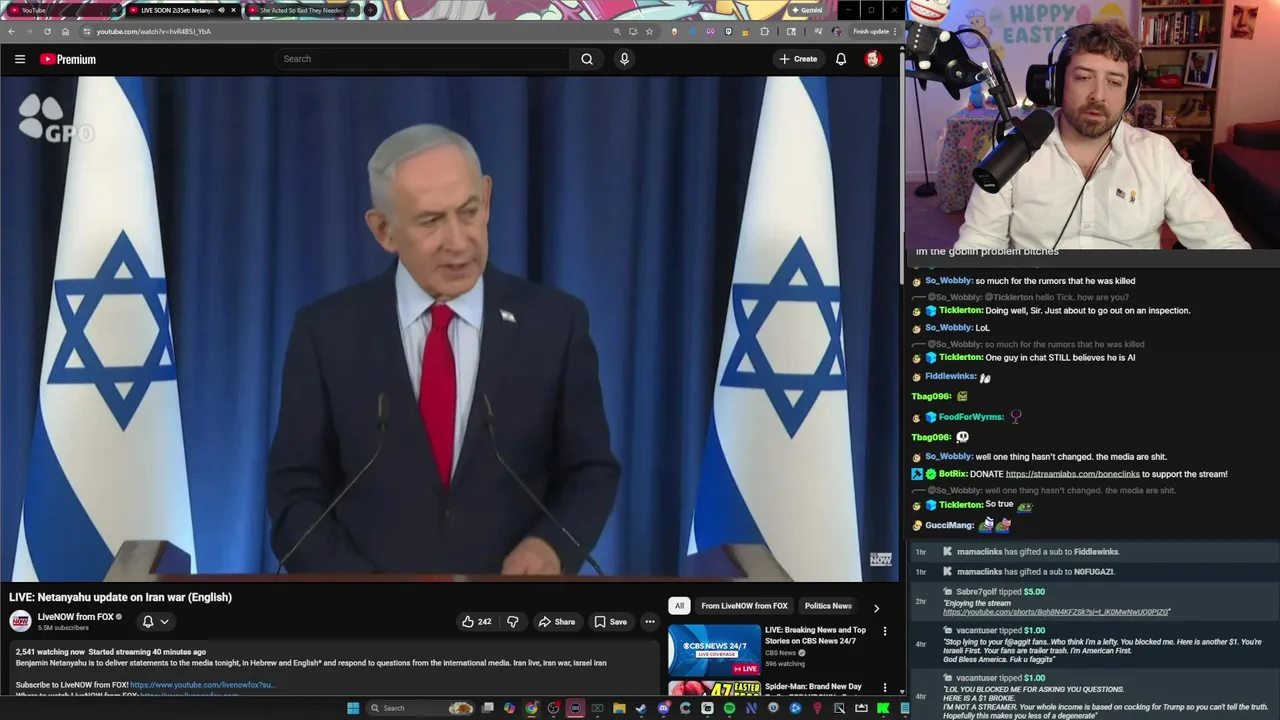Select the 'Politics News' chip
The image size is (1280, 720).
[828, 606]
